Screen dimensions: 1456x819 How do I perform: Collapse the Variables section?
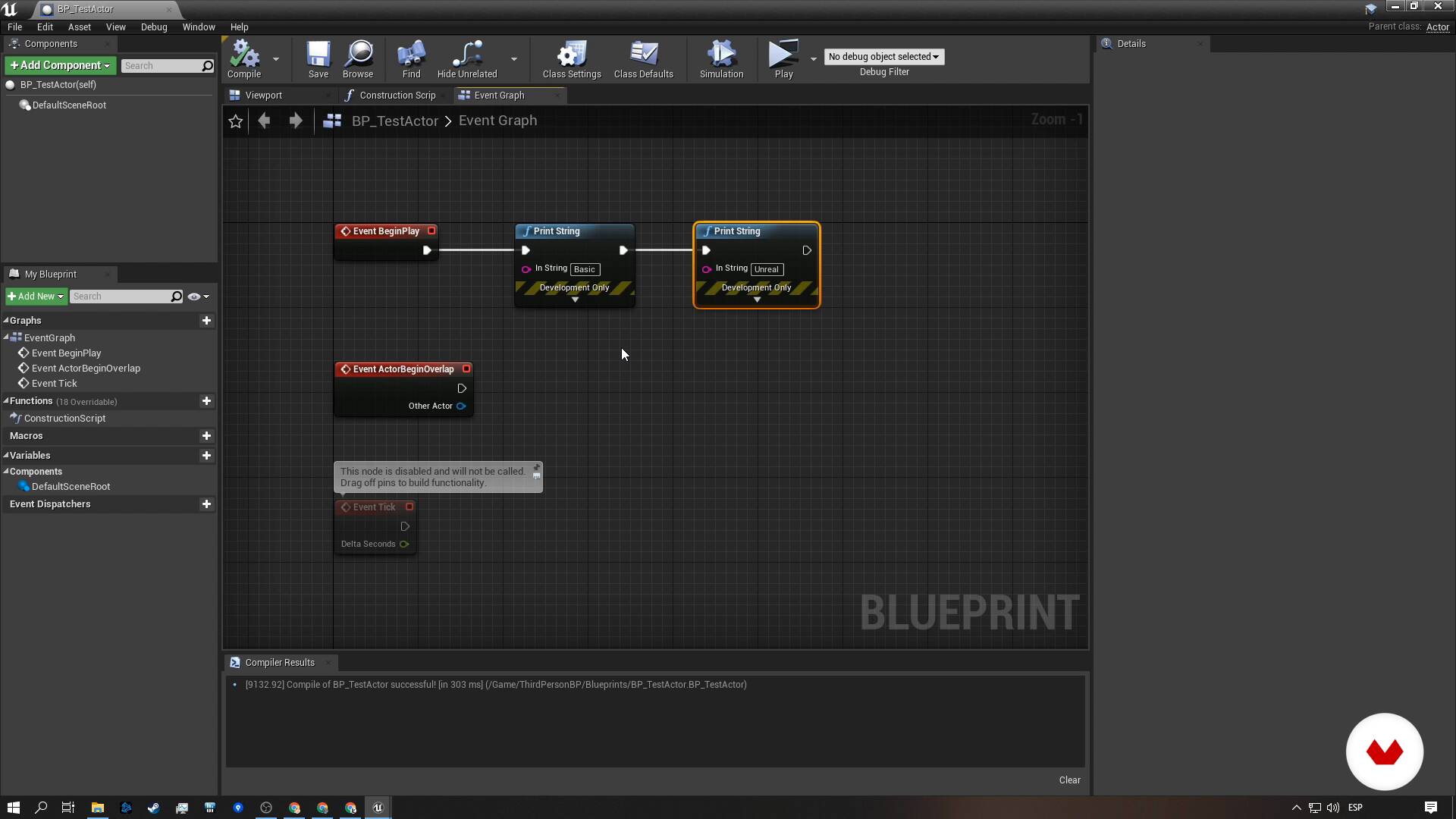pos(6,455)
